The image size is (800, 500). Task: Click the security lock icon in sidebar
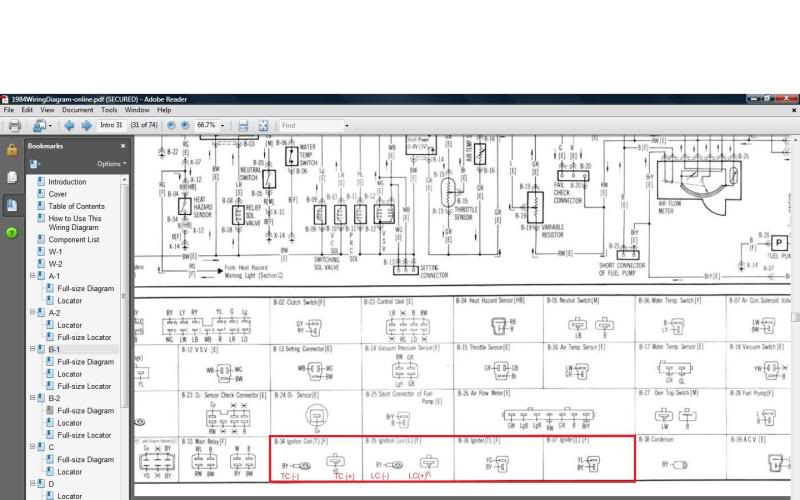point(11,150)
